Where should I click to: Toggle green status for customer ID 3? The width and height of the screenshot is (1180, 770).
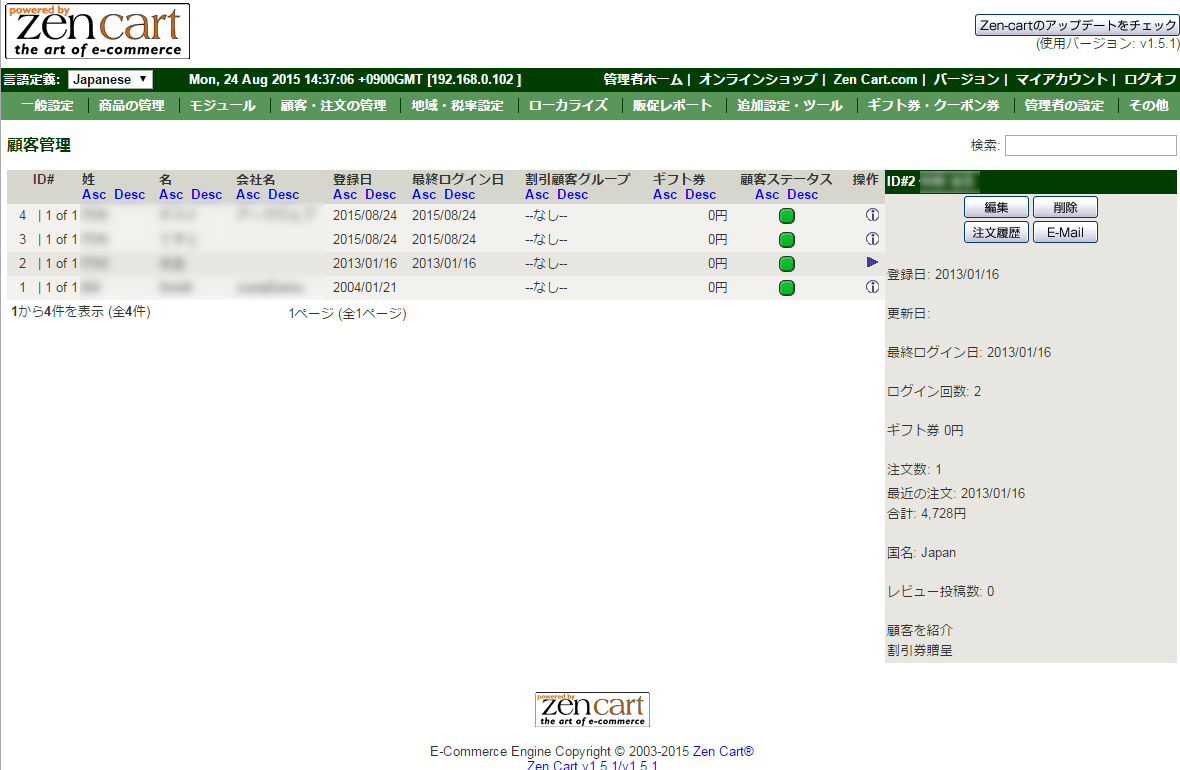[x=787, y=240]
